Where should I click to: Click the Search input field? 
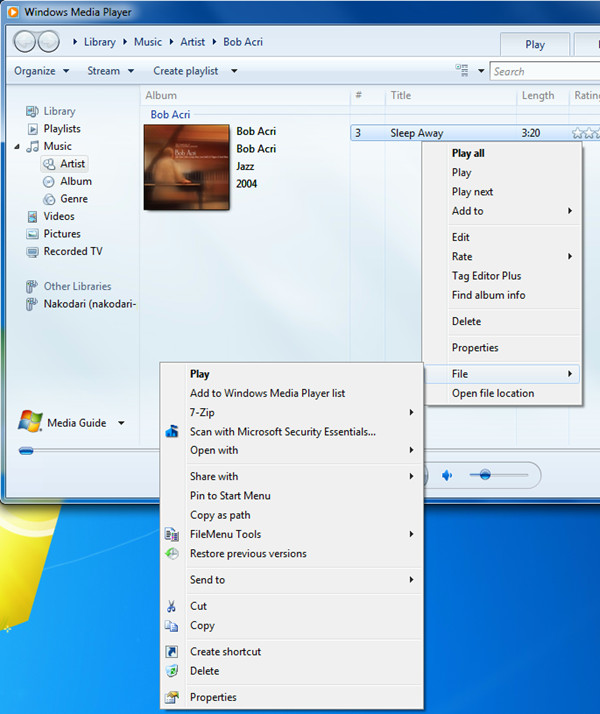[x=545, y=71]
